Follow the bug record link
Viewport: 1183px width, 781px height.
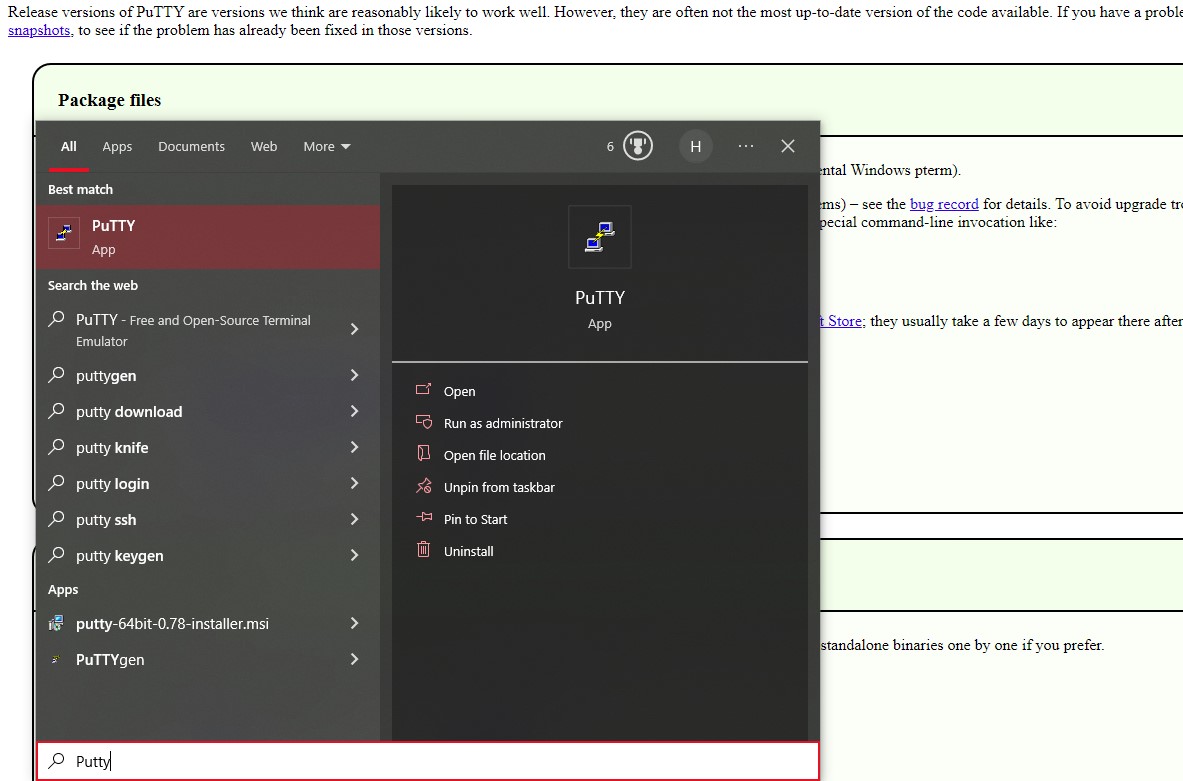click(944, 204)
